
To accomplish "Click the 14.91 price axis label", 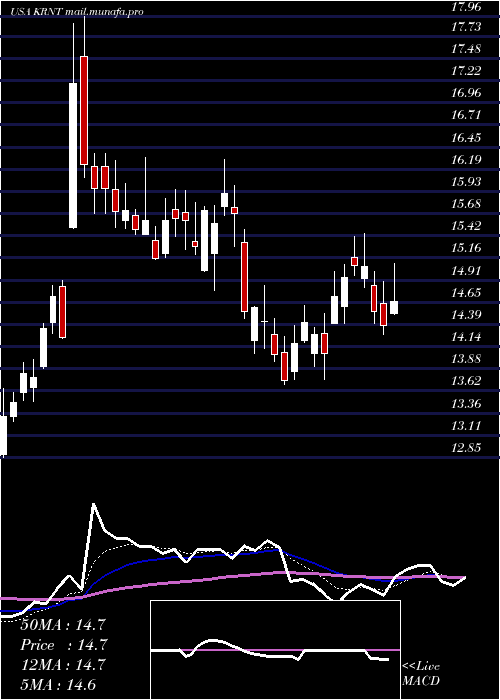I will (x=466, y=270).
